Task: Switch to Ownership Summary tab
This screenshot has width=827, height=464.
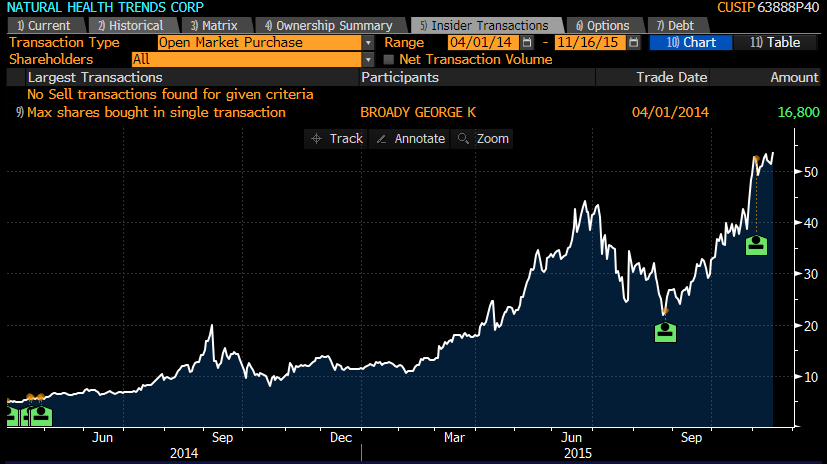Action: click(333, 25)
